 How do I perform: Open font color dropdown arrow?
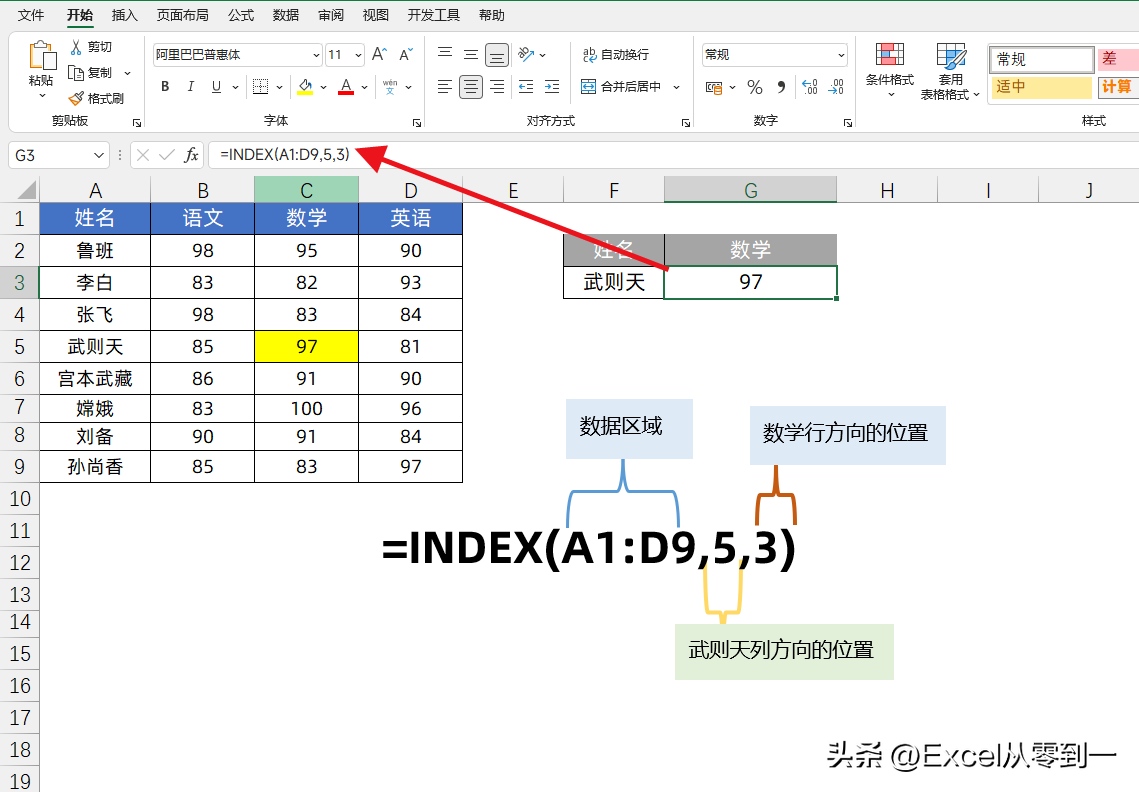point(365,87)
